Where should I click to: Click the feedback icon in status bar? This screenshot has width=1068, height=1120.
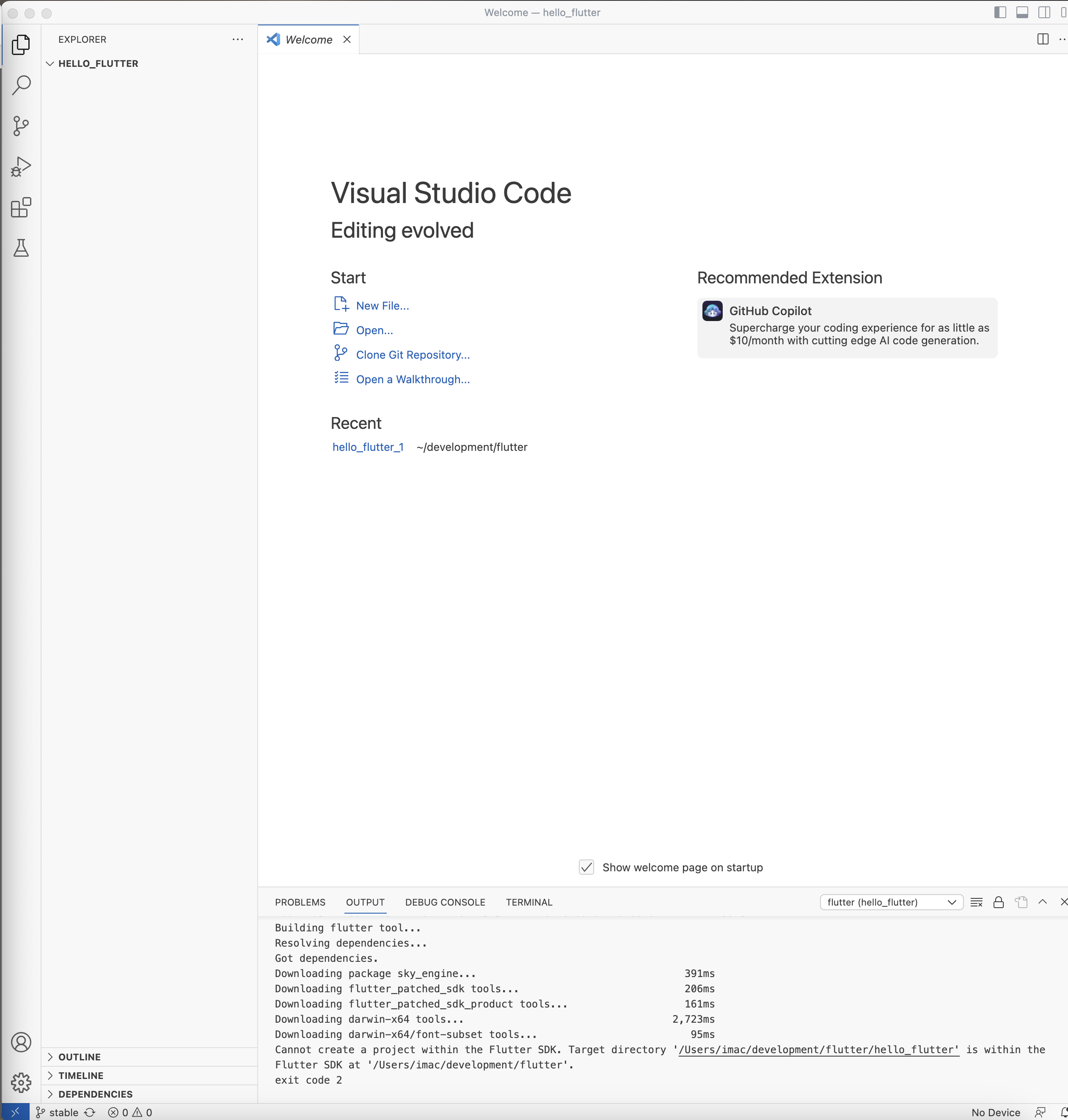(x=1040, y=1112)
